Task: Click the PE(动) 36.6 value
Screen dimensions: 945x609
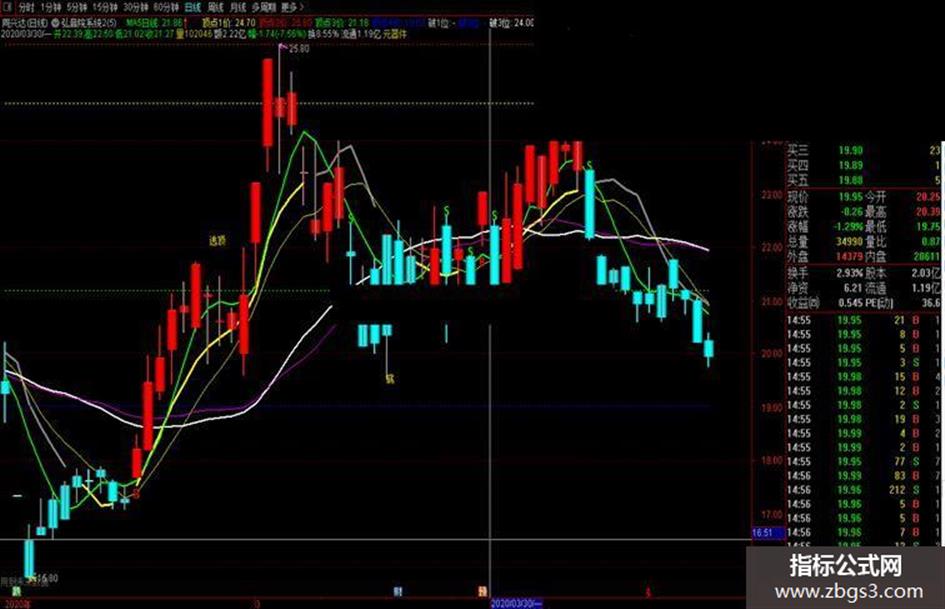Action: pos(931,303)
